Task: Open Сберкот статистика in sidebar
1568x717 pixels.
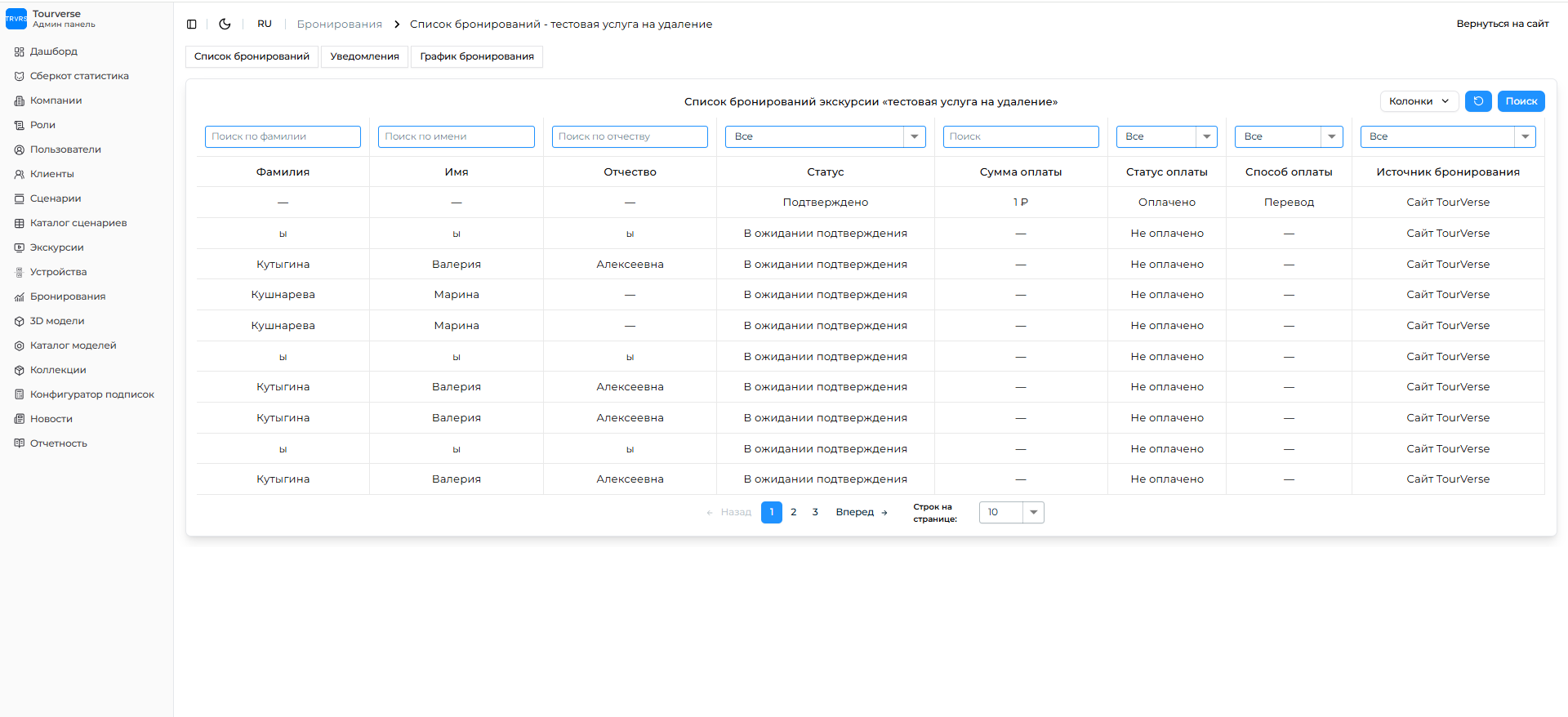Action: pyautogui.click(x=79, y=76)
